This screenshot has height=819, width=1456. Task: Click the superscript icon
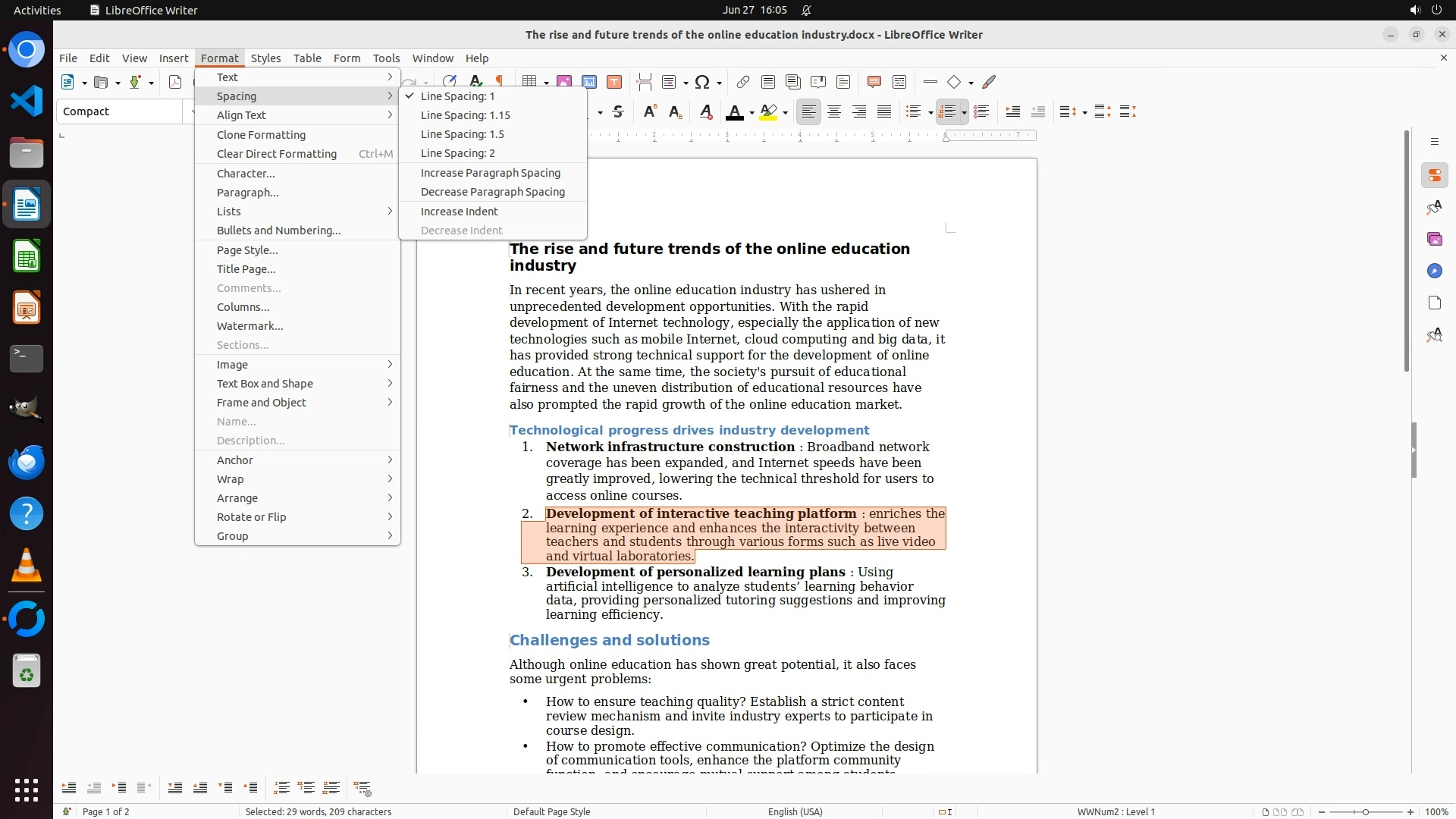[649, 112]
